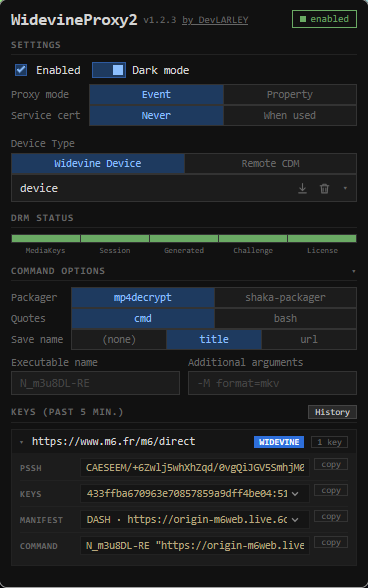This screenshot has height=588, width=368.
Task: Copy the MANIFEST url
Action: coord(331,516)
